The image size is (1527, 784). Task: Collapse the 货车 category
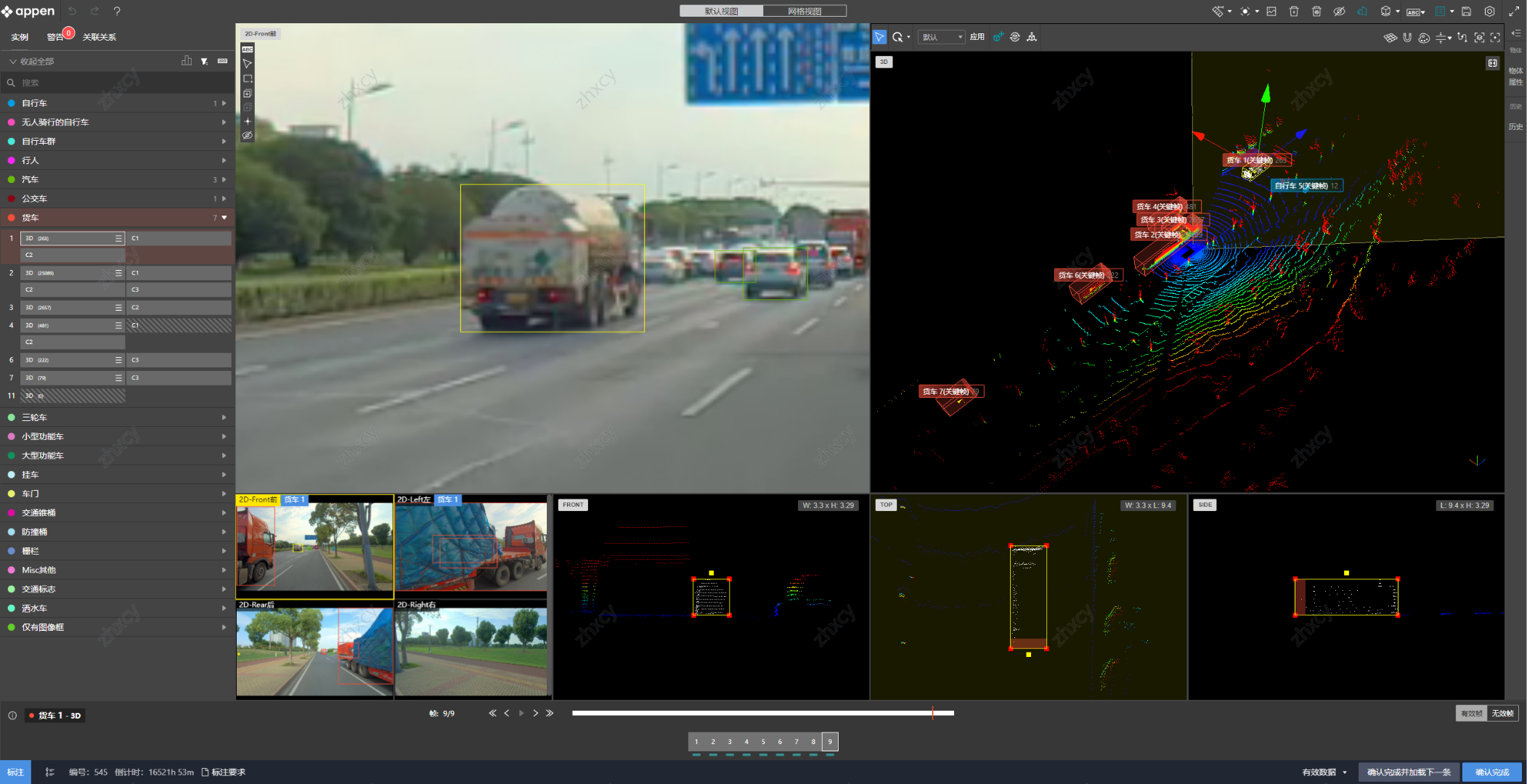click(x=224, y=218)
